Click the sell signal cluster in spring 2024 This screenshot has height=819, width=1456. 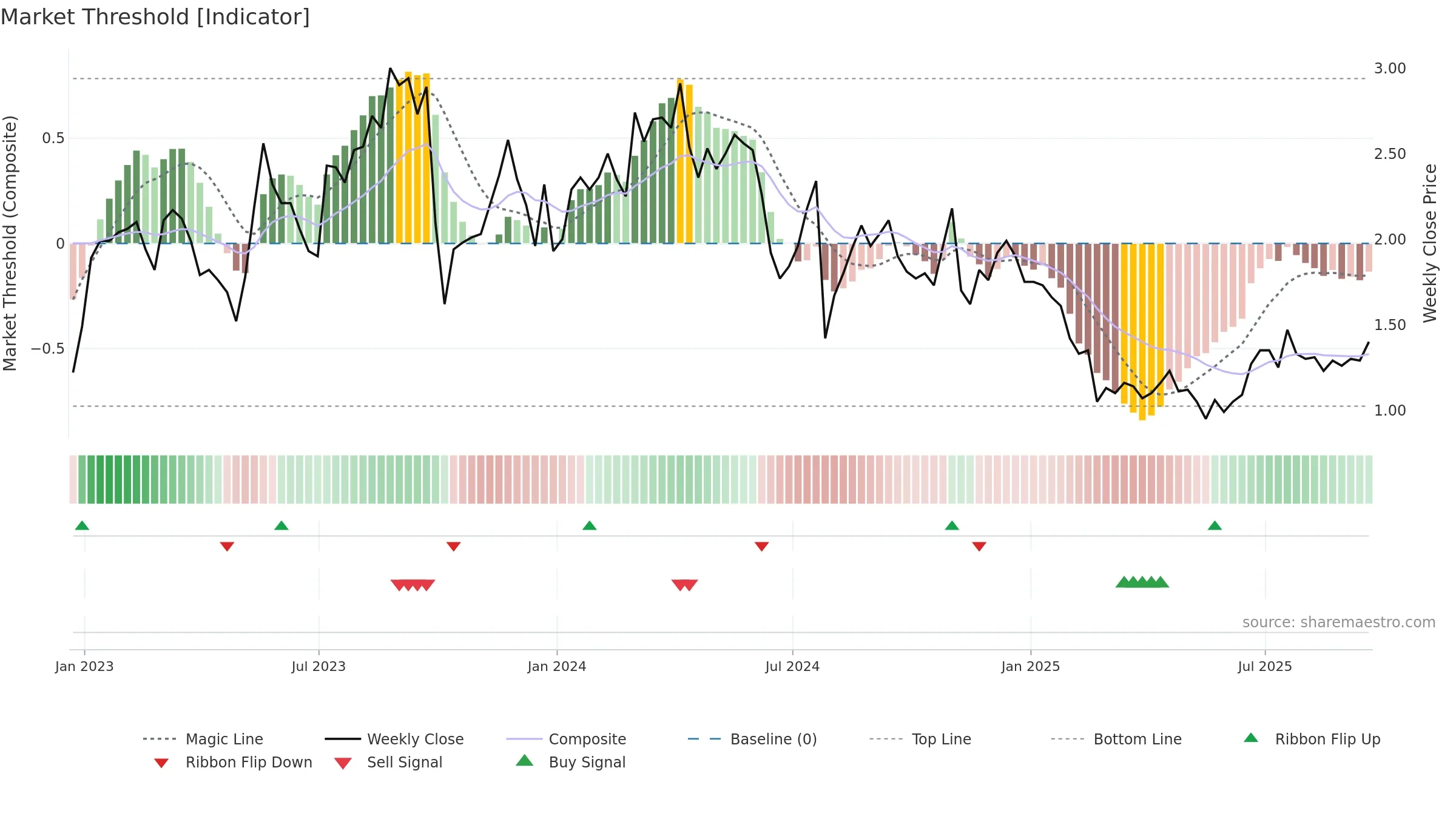click(685, 585)
